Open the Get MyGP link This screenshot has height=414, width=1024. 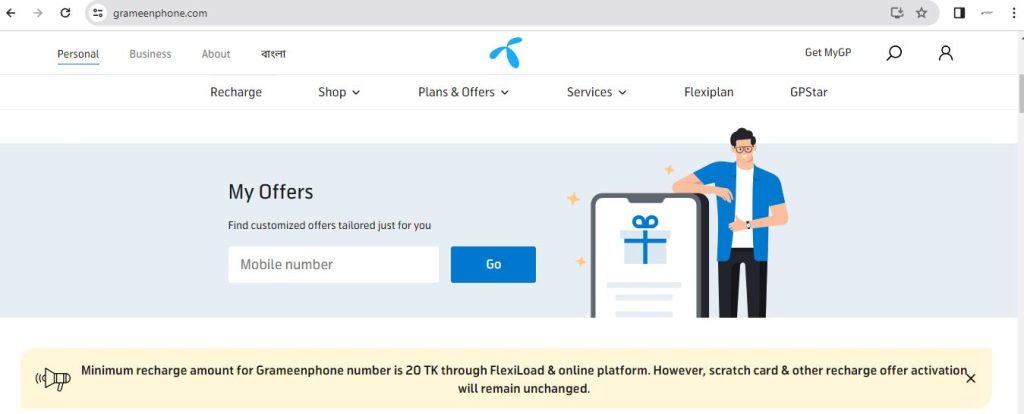(x=828, y=52)
